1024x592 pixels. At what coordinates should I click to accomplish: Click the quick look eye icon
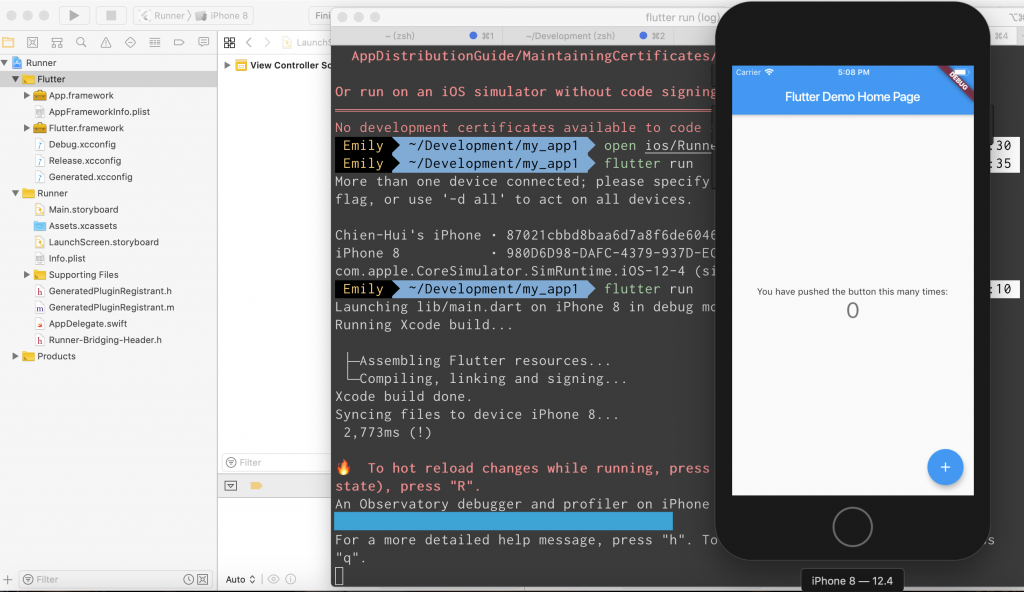click(274, 579)
